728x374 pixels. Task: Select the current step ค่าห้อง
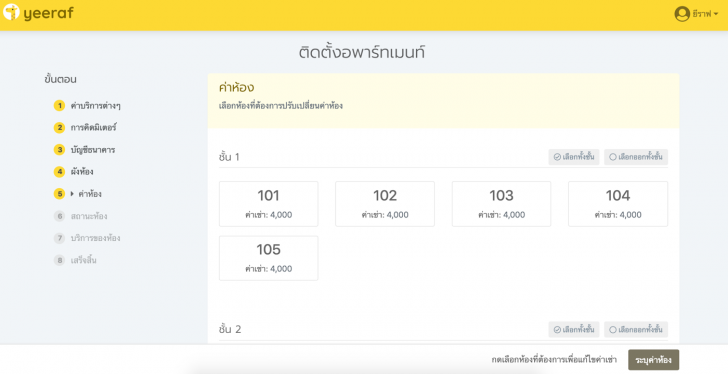[x=90, y=194]
